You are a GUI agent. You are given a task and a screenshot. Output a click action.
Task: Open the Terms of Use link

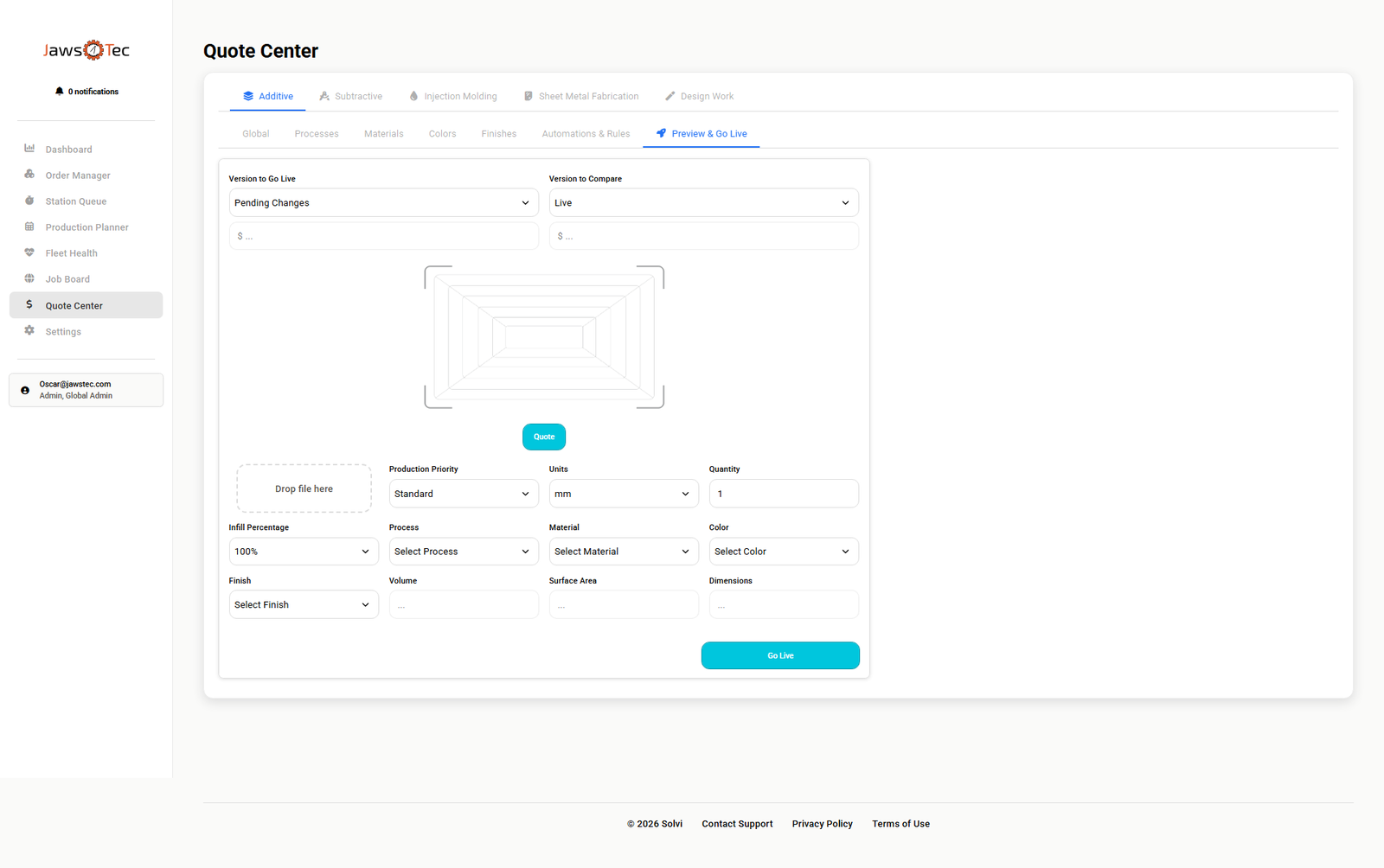901,824
